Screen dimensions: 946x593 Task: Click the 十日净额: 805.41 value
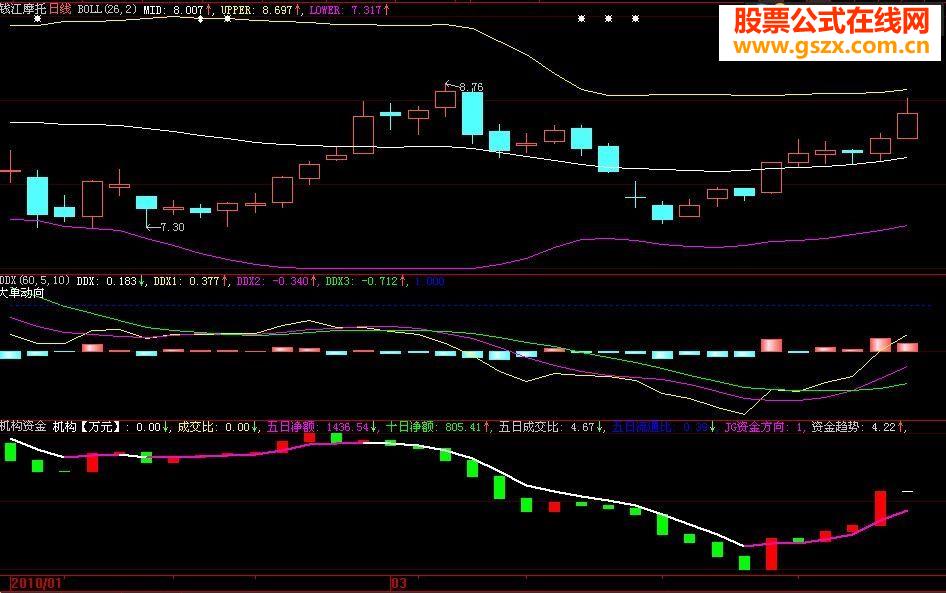coord(438,427)
